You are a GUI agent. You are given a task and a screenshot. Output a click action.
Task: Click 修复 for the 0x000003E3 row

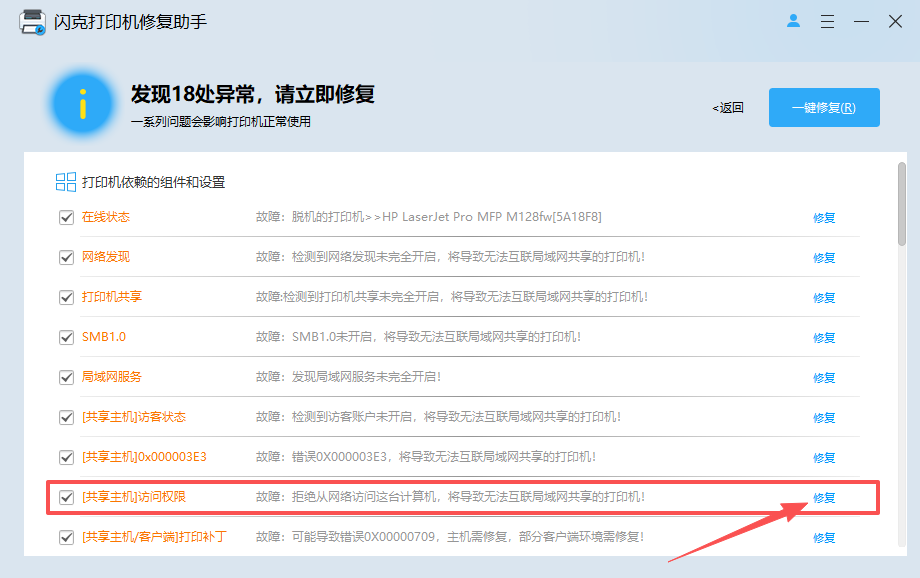pos(824,458)
